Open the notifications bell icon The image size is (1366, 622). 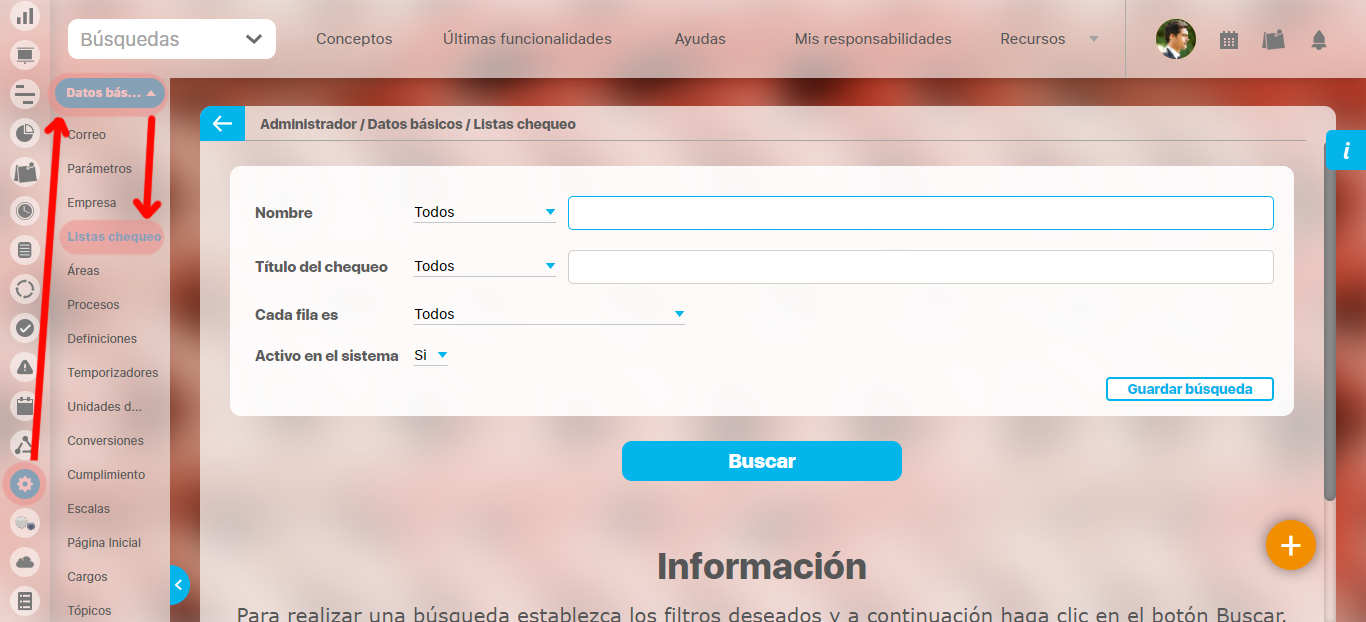[1319, 40]
